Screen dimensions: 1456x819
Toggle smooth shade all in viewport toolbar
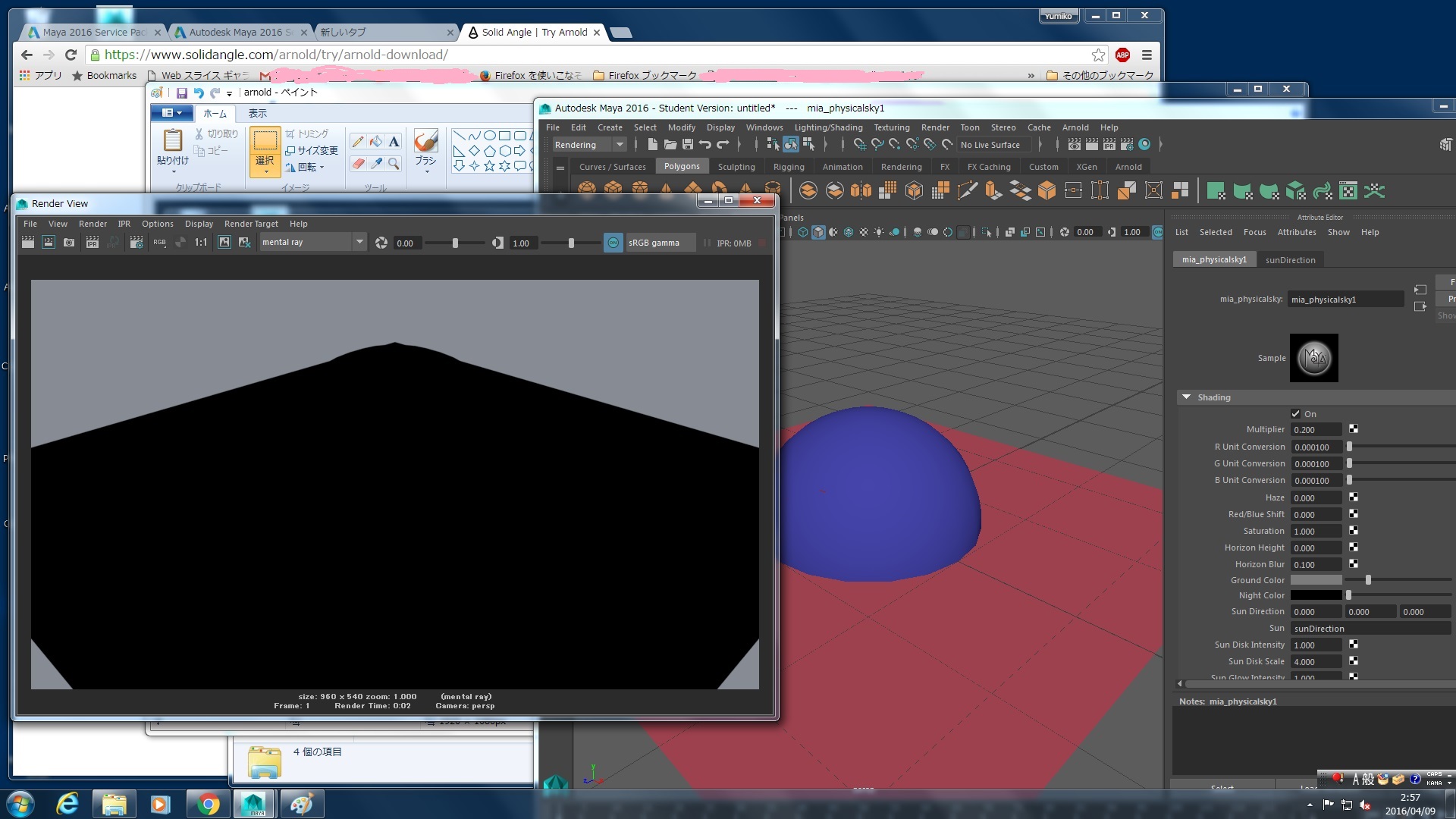818,232
